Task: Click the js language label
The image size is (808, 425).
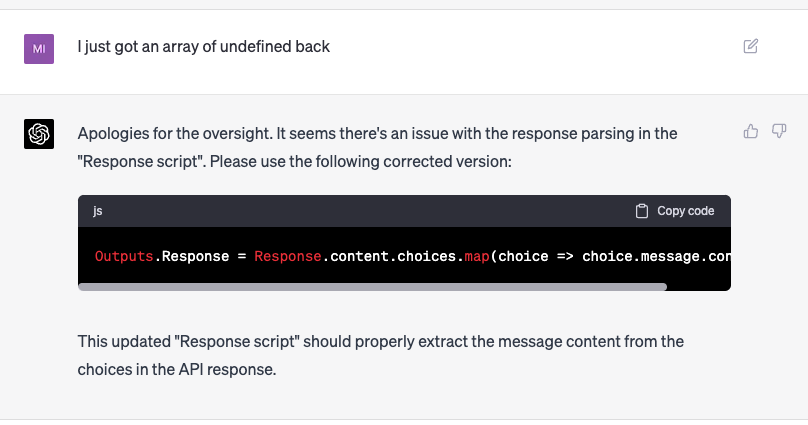Action: (98, 211)
